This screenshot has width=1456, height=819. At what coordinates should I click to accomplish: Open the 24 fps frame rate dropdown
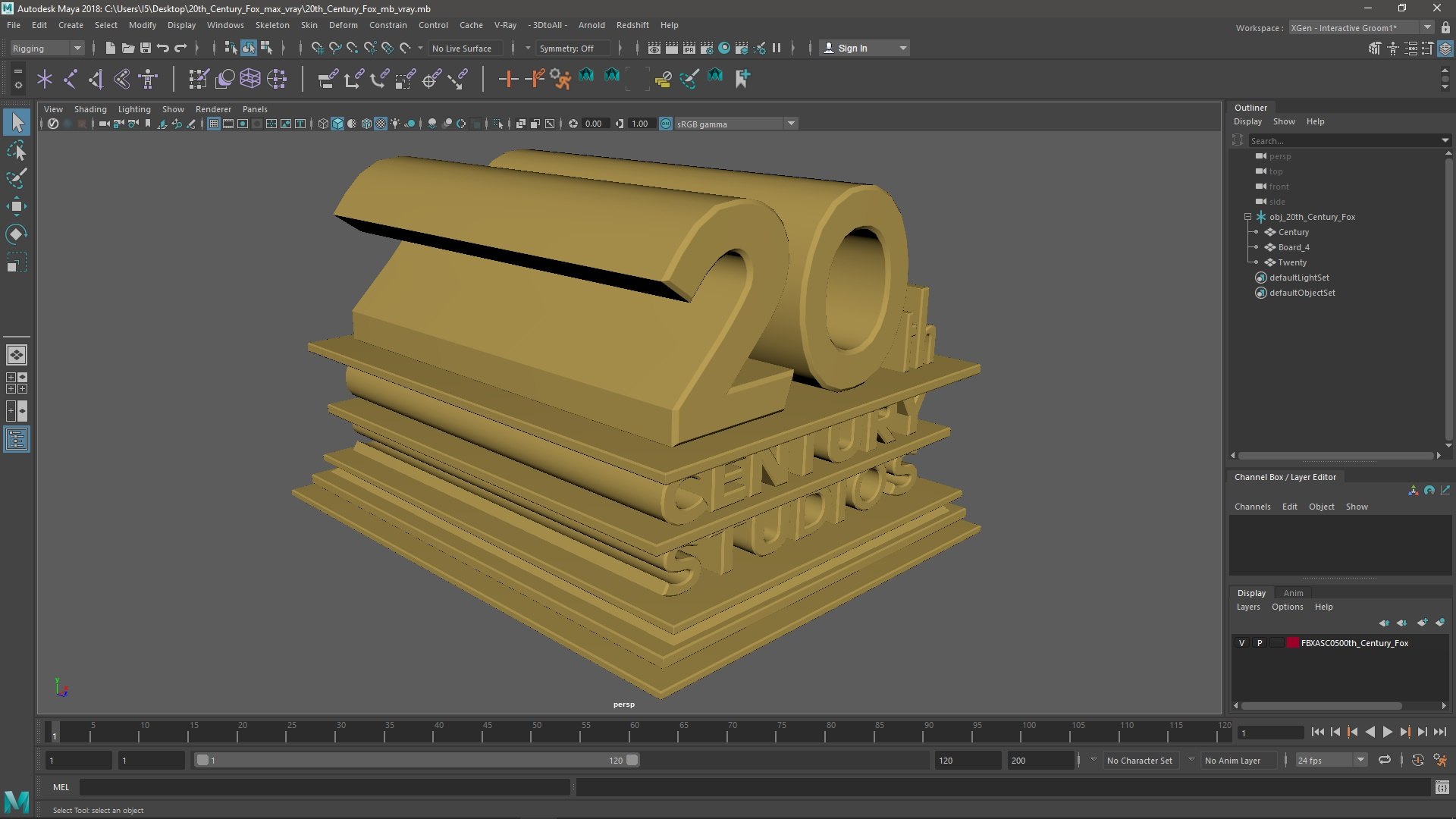pyautogui.click(x=1331, y=760)
